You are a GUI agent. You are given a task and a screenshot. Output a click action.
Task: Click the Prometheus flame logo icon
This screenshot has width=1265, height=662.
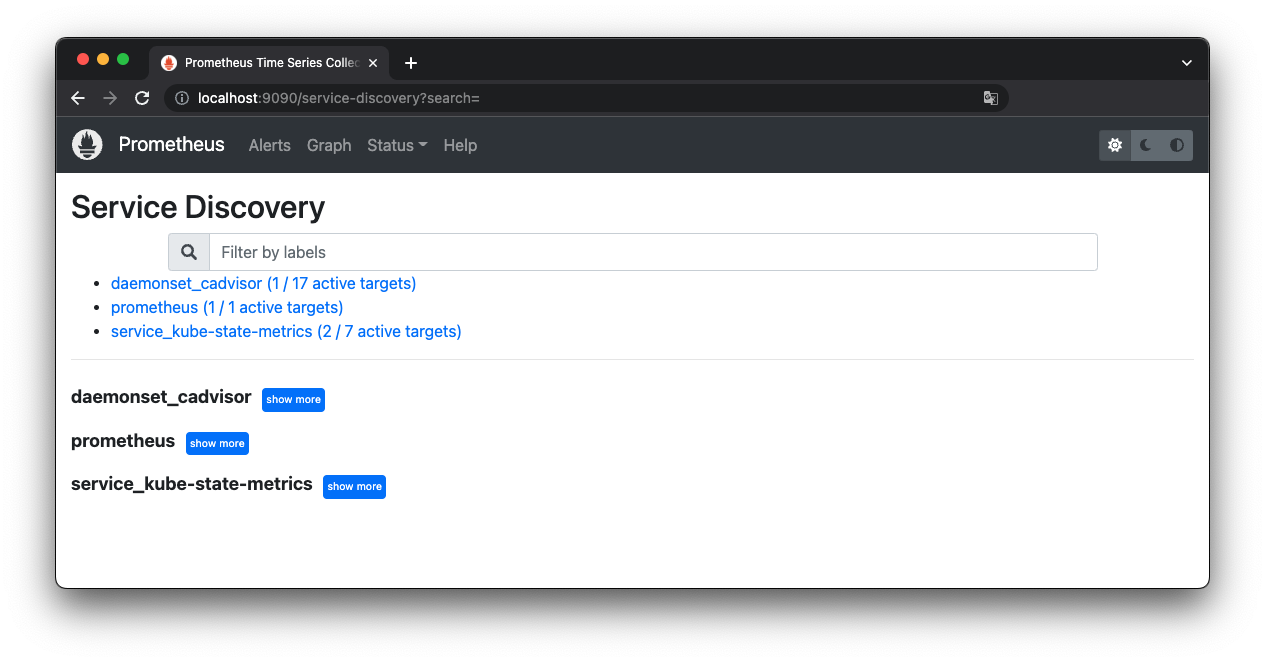point(87,145)
